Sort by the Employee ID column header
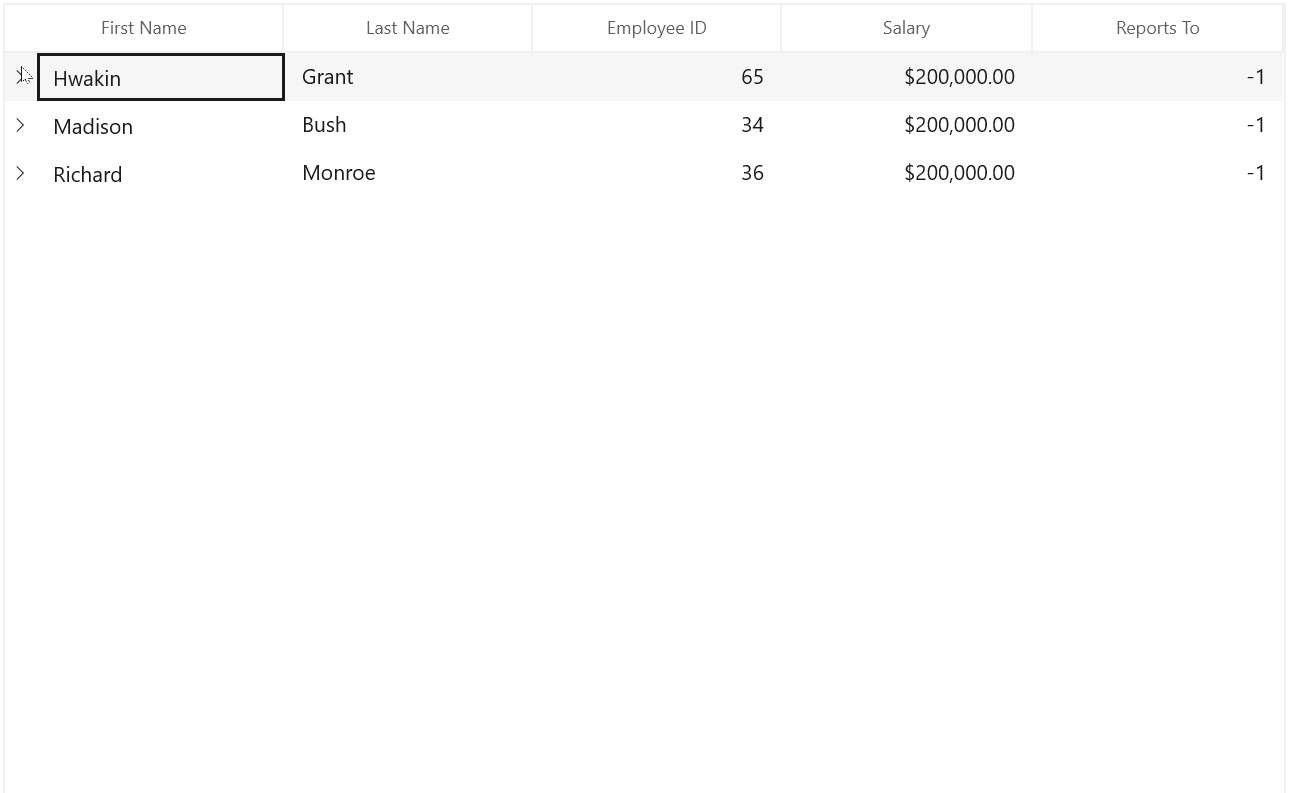Screen dimensions: 1290x793 pos(656,27)
